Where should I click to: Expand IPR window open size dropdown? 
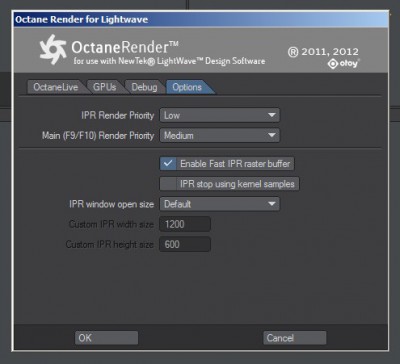(x=220, y=204)
